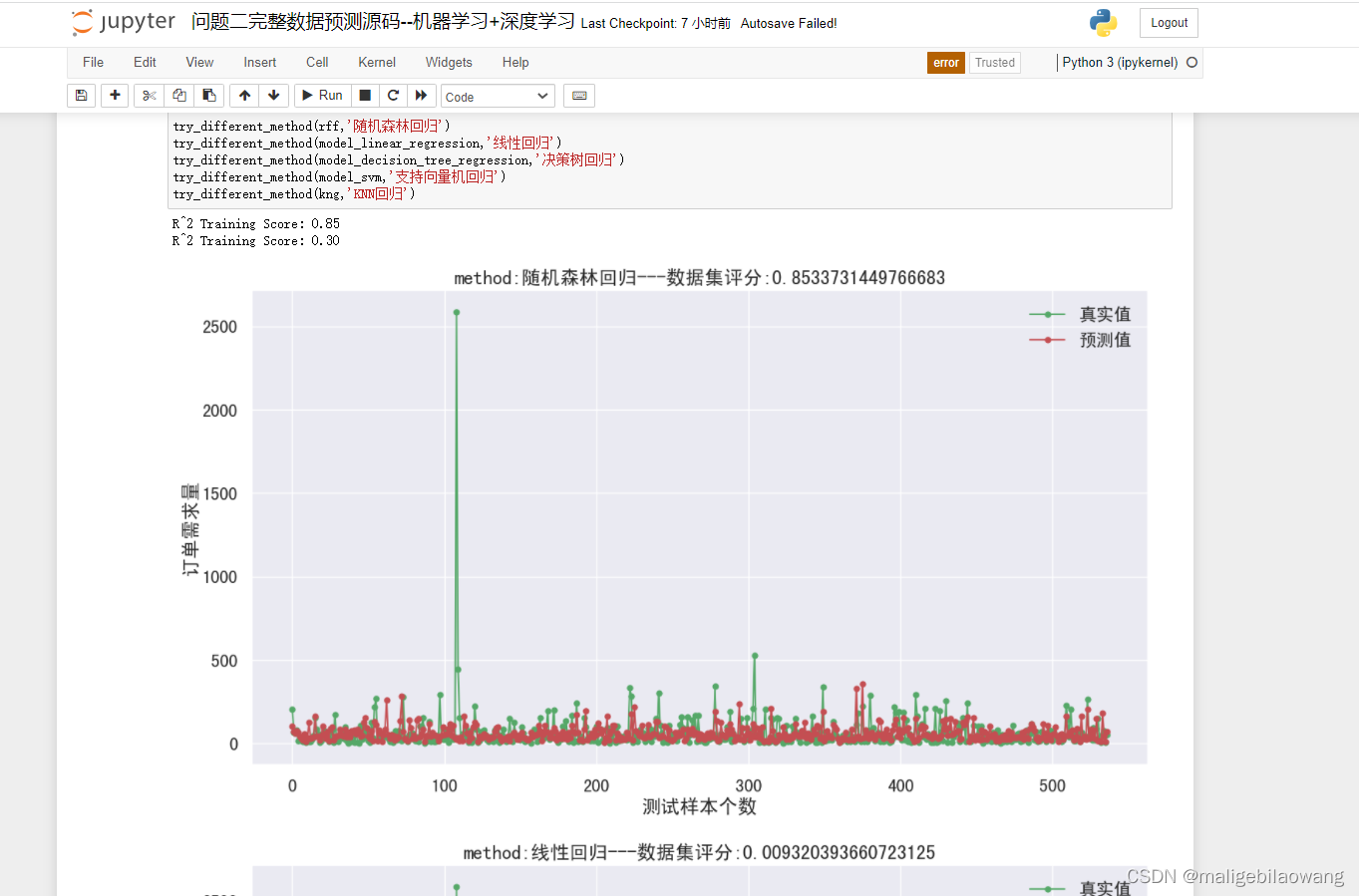Screen dimensions: 1359x896
Task: Click the green 真实值 legend entry
Action: 1080,314
